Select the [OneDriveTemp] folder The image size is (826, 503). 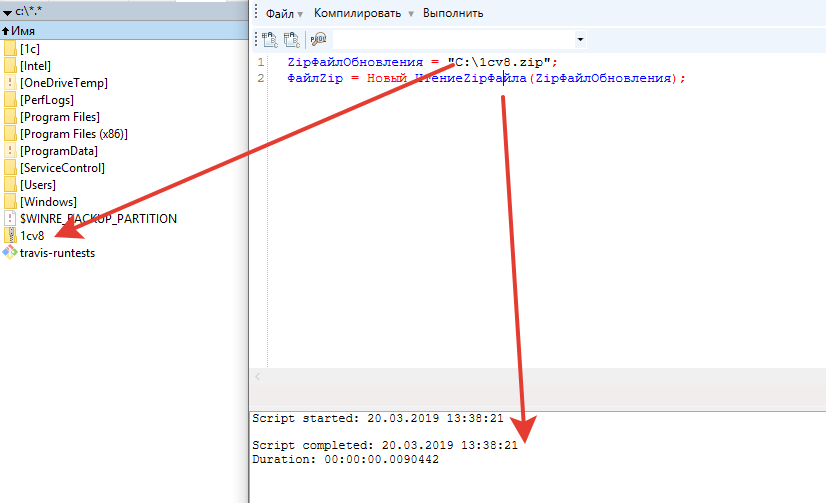[64, 83]
